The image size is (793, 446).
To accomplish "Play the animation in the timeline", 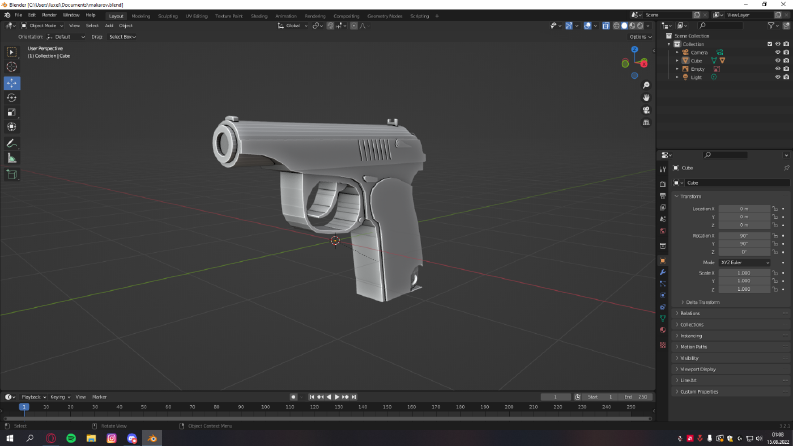I will click(x=337, y=397).
